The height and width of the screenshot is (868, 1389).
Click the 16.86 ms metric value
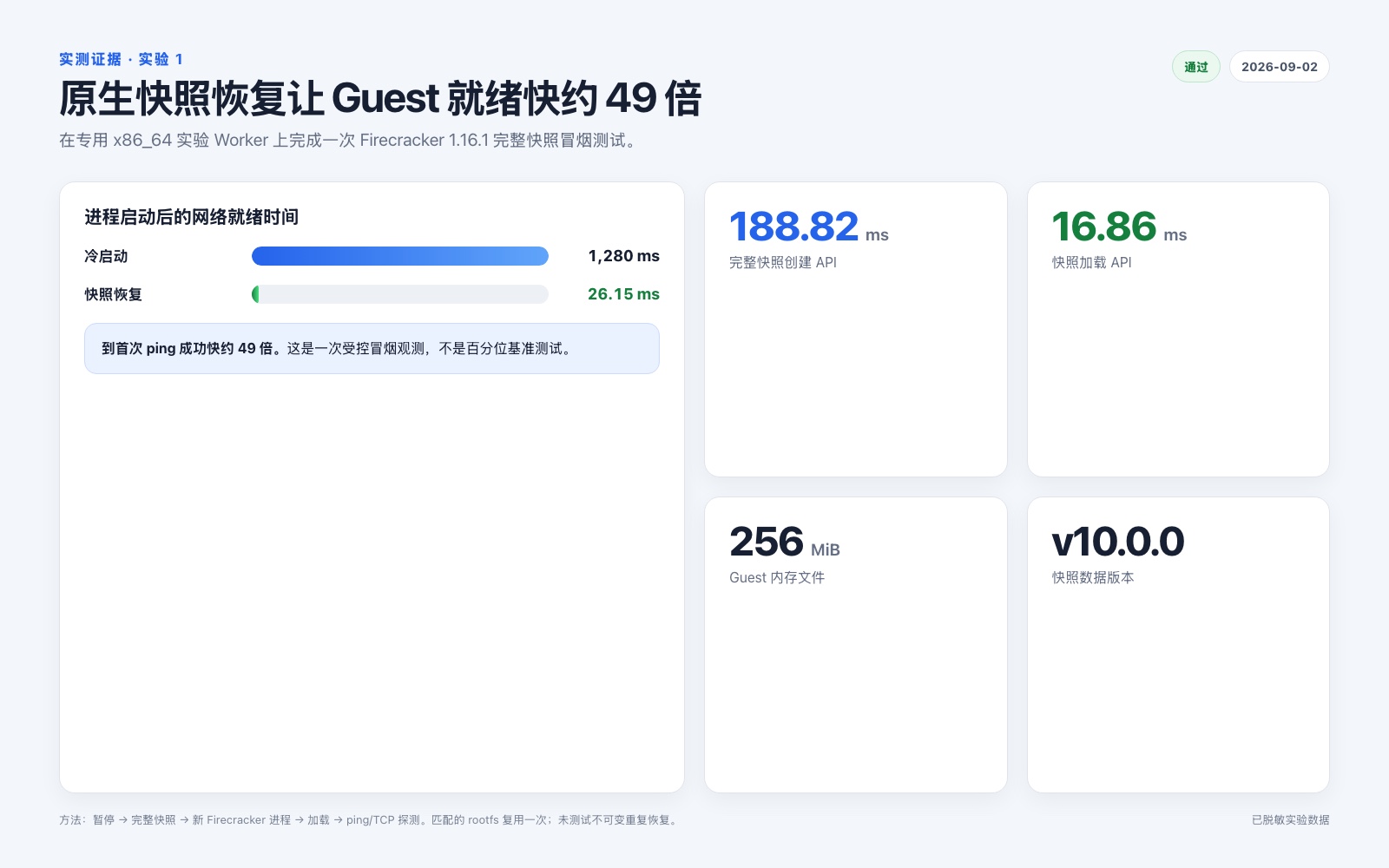click(1119, 227)
